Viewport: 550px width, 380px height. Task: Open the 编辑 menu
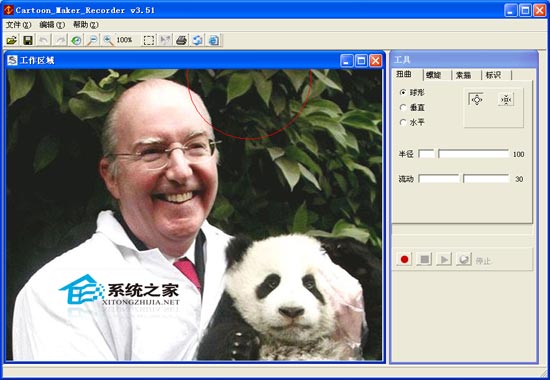(x=52, y=25)
